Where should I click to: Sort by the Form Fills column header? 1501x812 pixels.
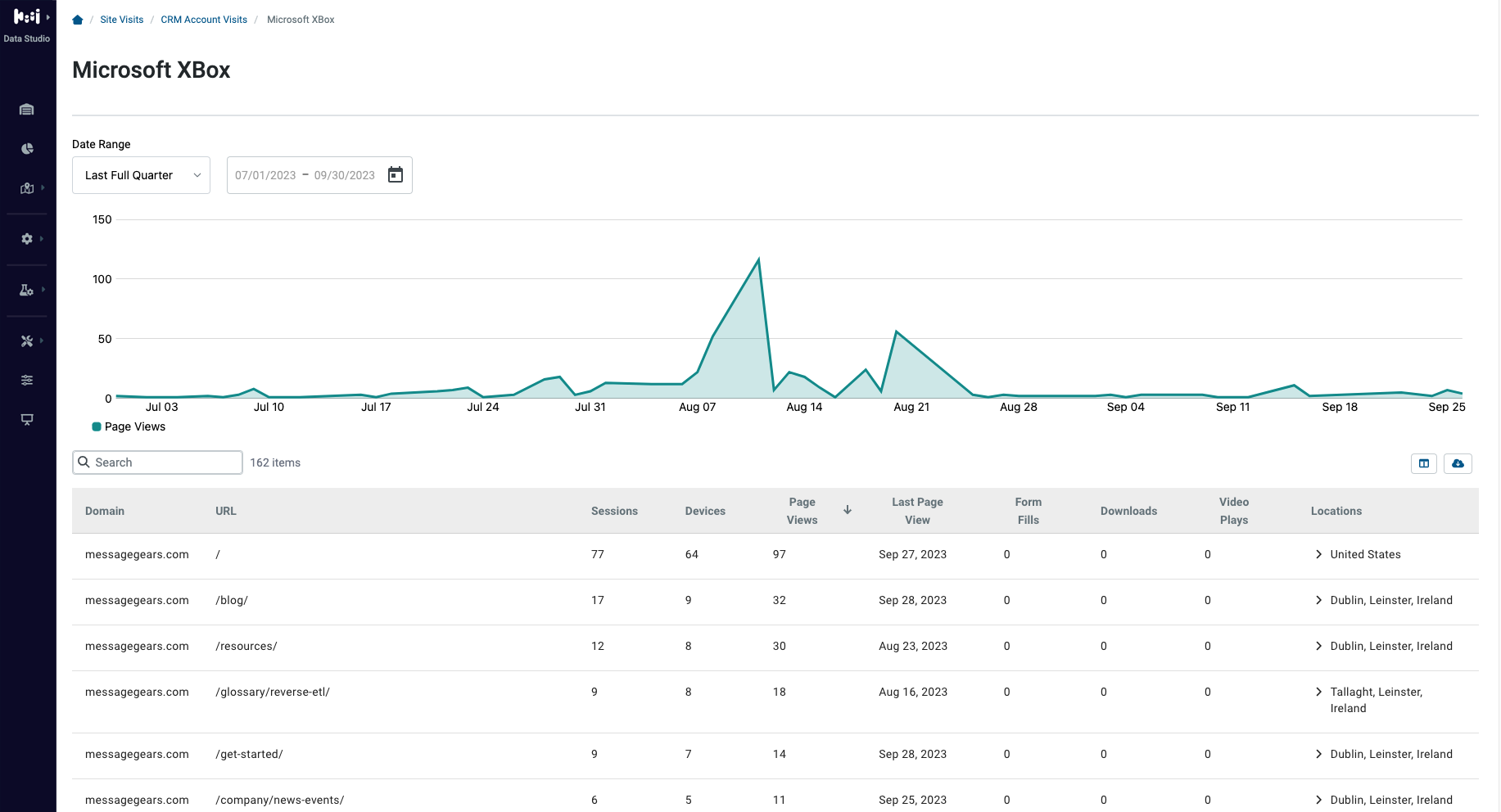1029,511
